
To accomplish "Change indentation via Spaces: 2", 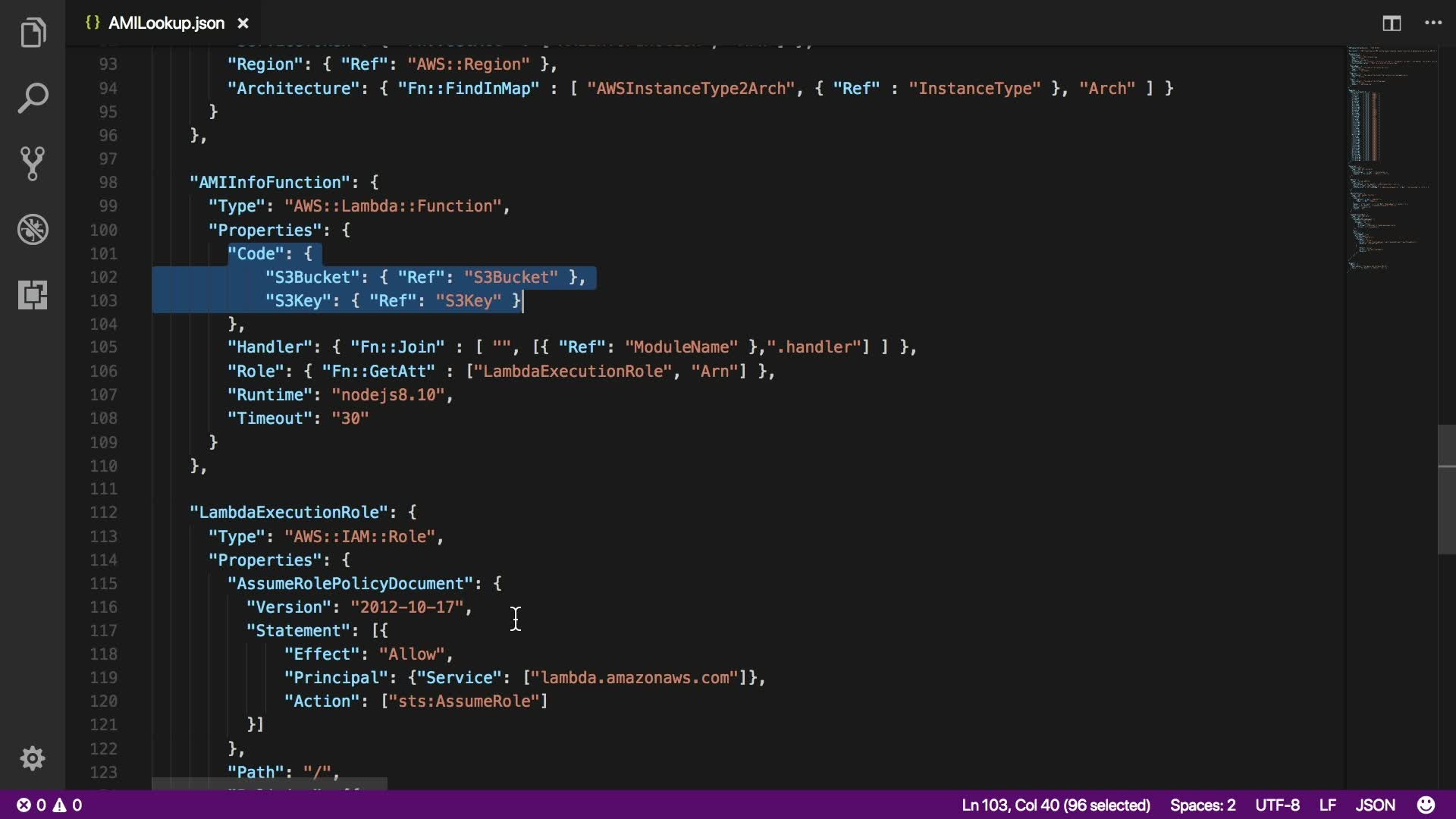I will pyautogui.click(x=1202, y=805).
